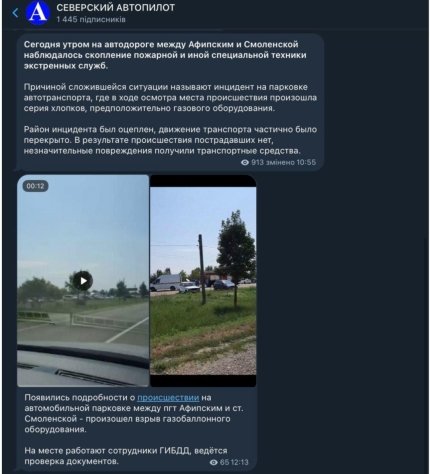Open the channel avatar with letter A
Image resolution: width=430 pixels, height=474 pixels.
click(38, 13)
